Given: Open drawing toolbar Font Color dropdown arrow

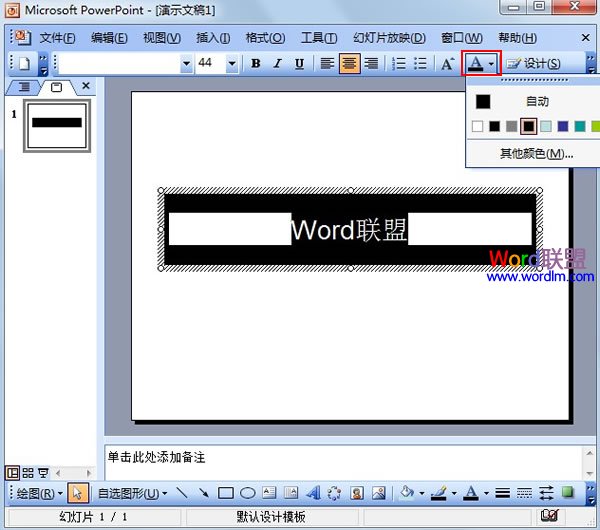Looking at the screenshot, I should point(486,493).
